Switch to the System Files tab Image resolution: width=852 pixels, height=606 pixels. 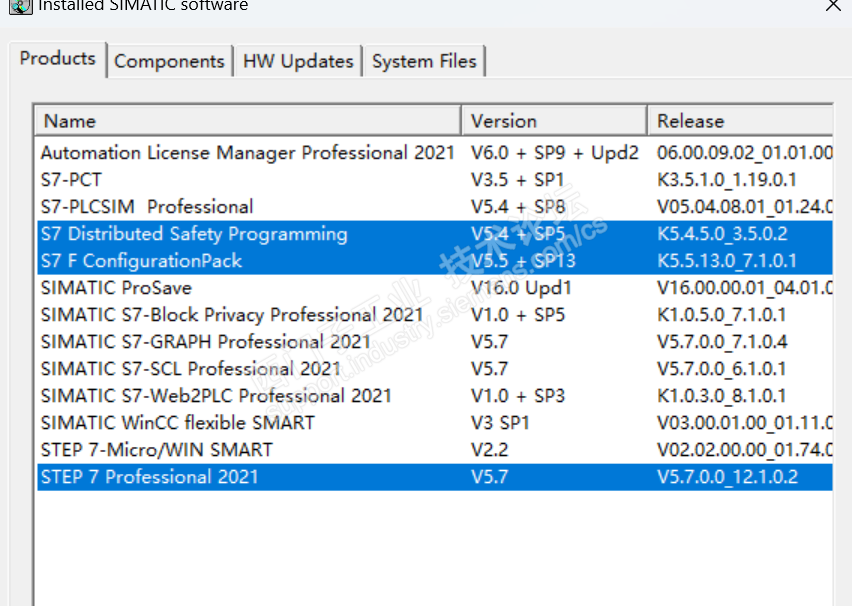[x=424, y=61]
